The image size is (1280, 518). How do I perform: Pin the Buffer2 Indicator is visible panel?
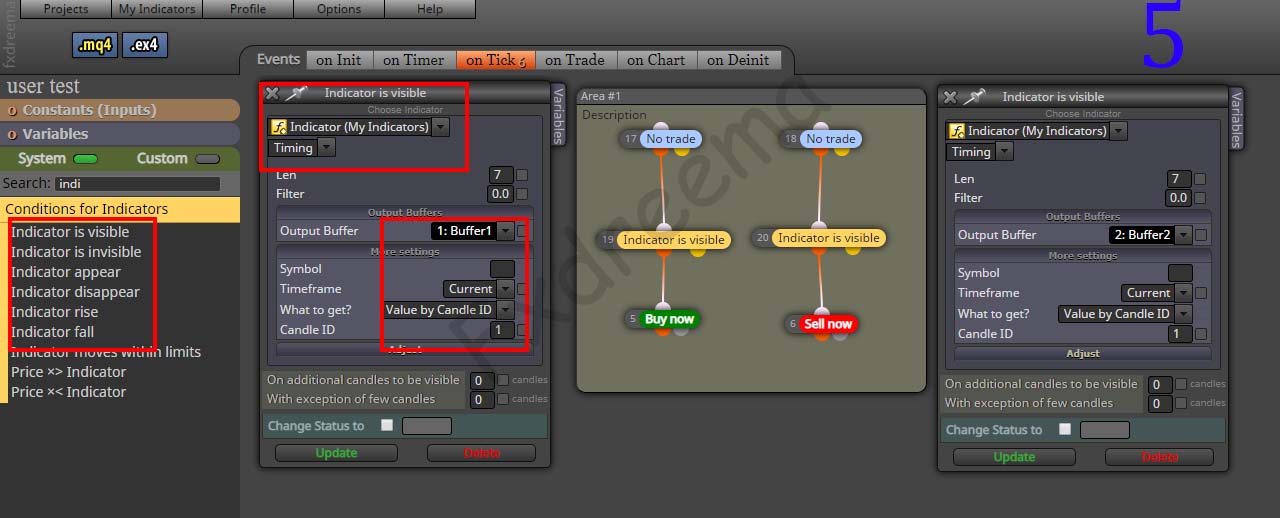tap(974, 97)
